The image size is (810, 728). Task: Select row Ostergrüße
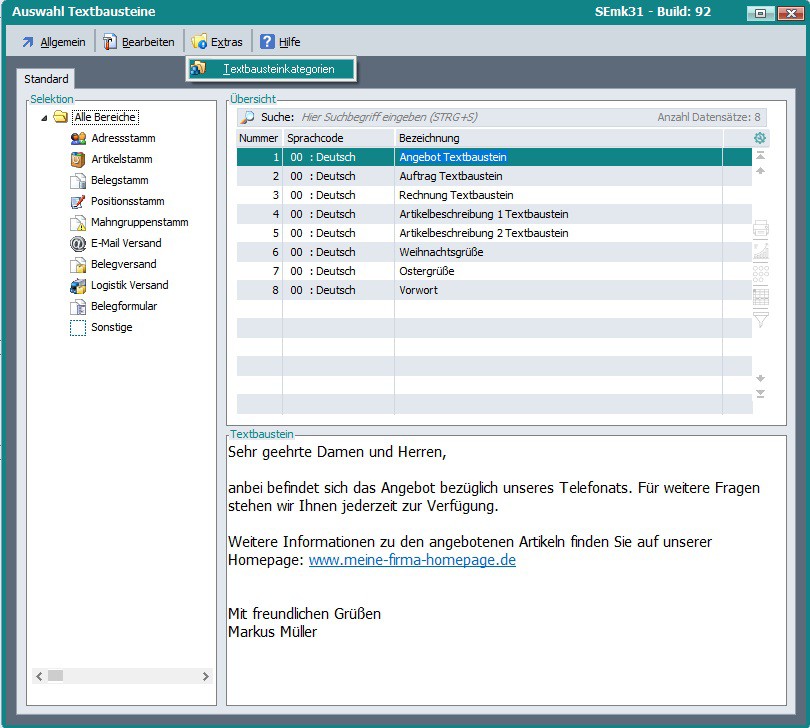tap(494, 271)
